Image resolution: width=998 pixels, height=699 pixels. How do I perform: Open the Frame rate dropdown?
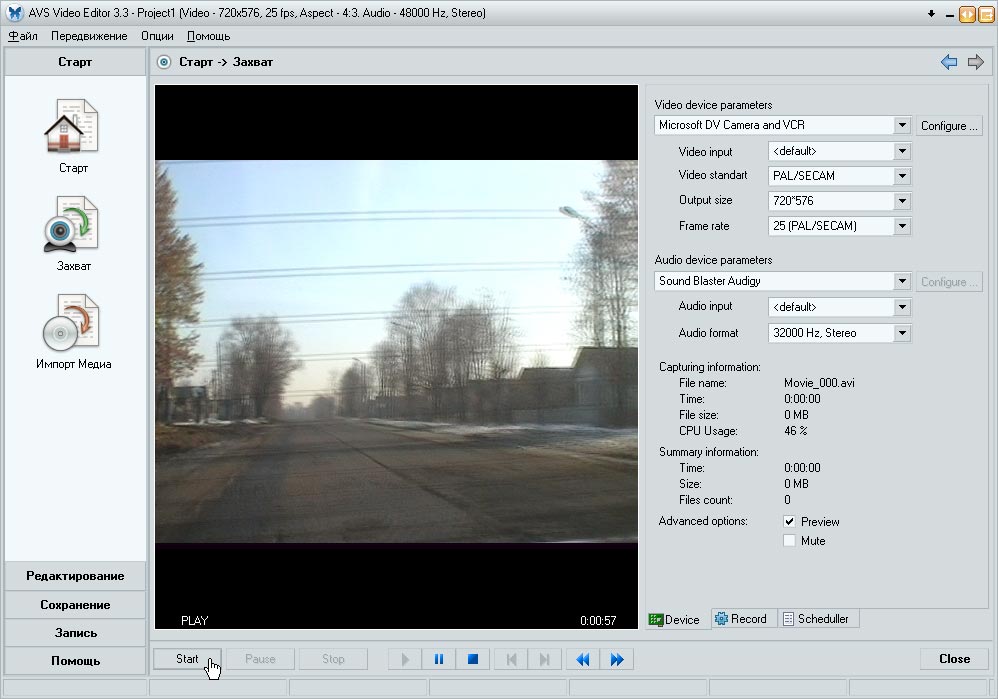click(x=902, y=226)
